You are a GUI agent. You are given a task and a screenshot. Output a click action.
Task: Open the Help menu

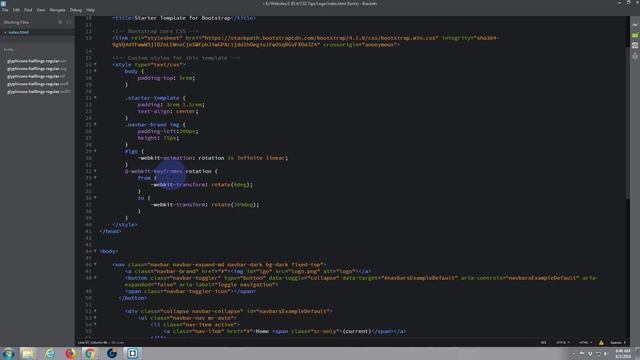(x=90, y=10)
